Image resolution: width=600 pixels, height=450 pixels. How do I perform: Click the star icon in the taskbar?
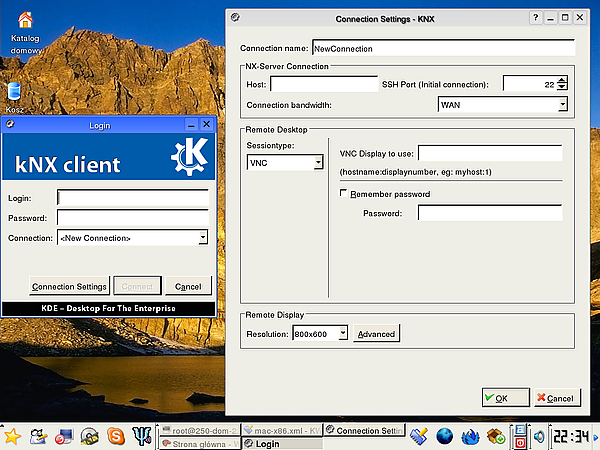pos(12,436)
